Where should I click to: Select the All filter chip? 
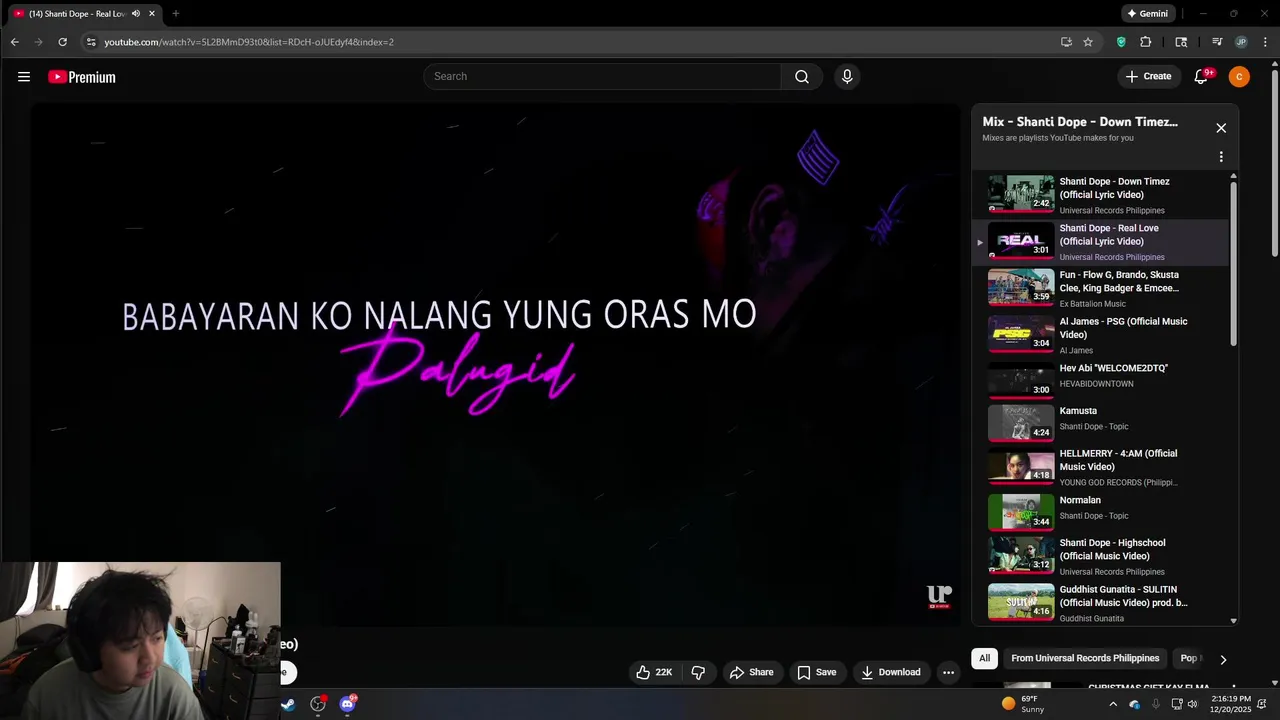point(985,658)
